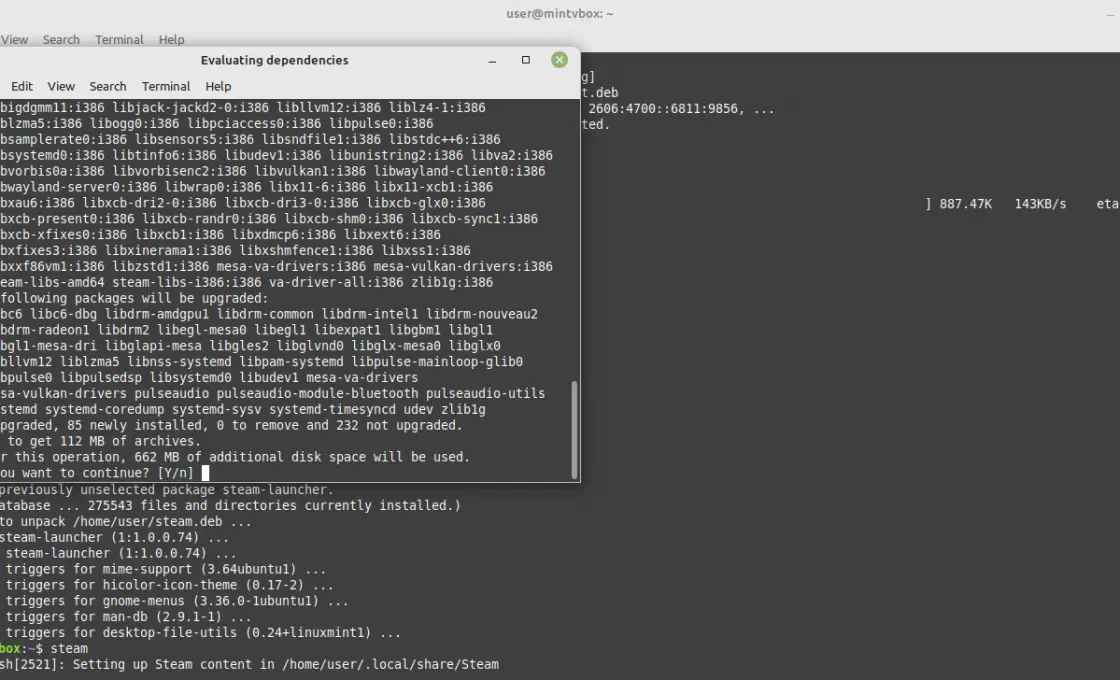Click 'triggers for hicolor-icon-theme' line
This screenshot has width=1120, height=680.
pyautogui.click(x=169, y=586)
